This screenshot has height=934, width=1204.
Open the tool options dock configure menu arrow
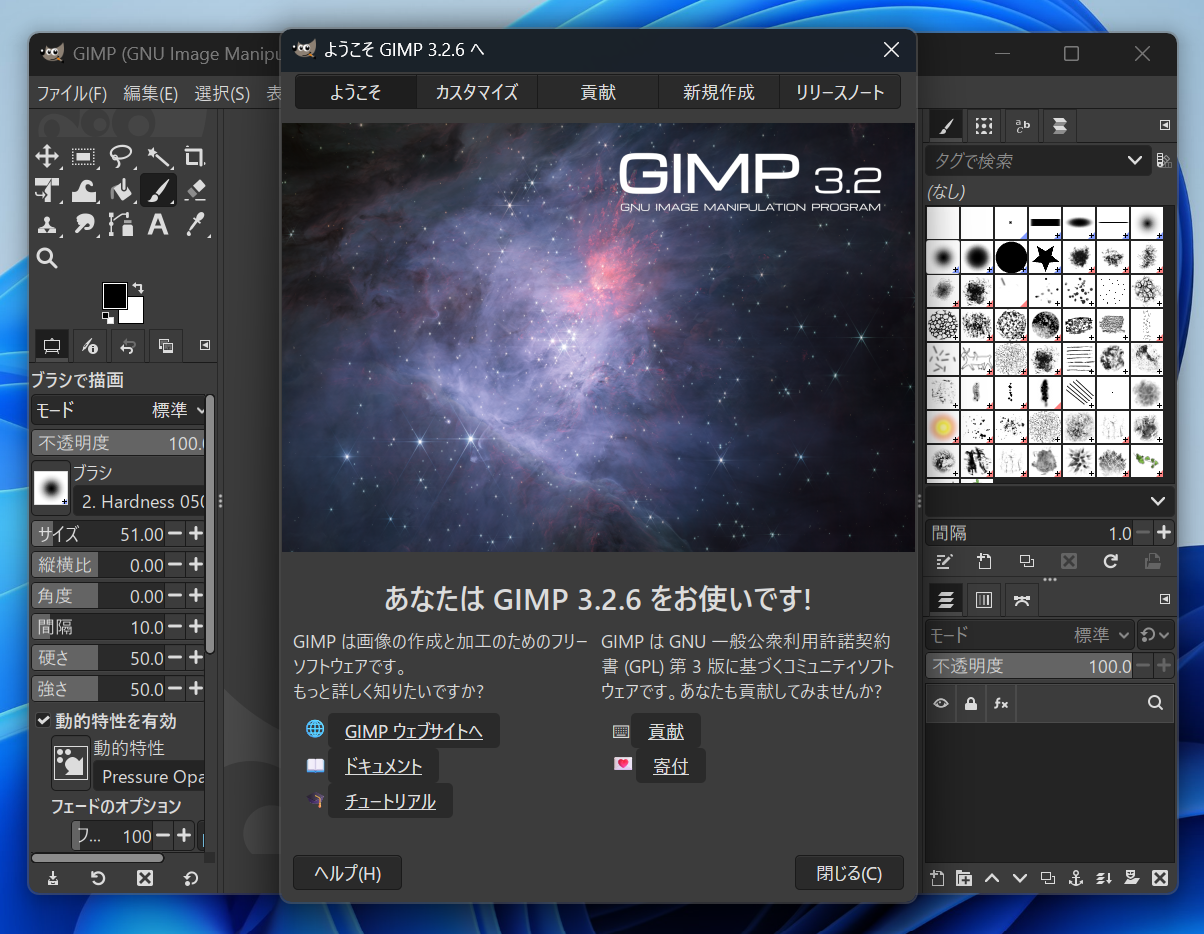(x=205, y=345)
